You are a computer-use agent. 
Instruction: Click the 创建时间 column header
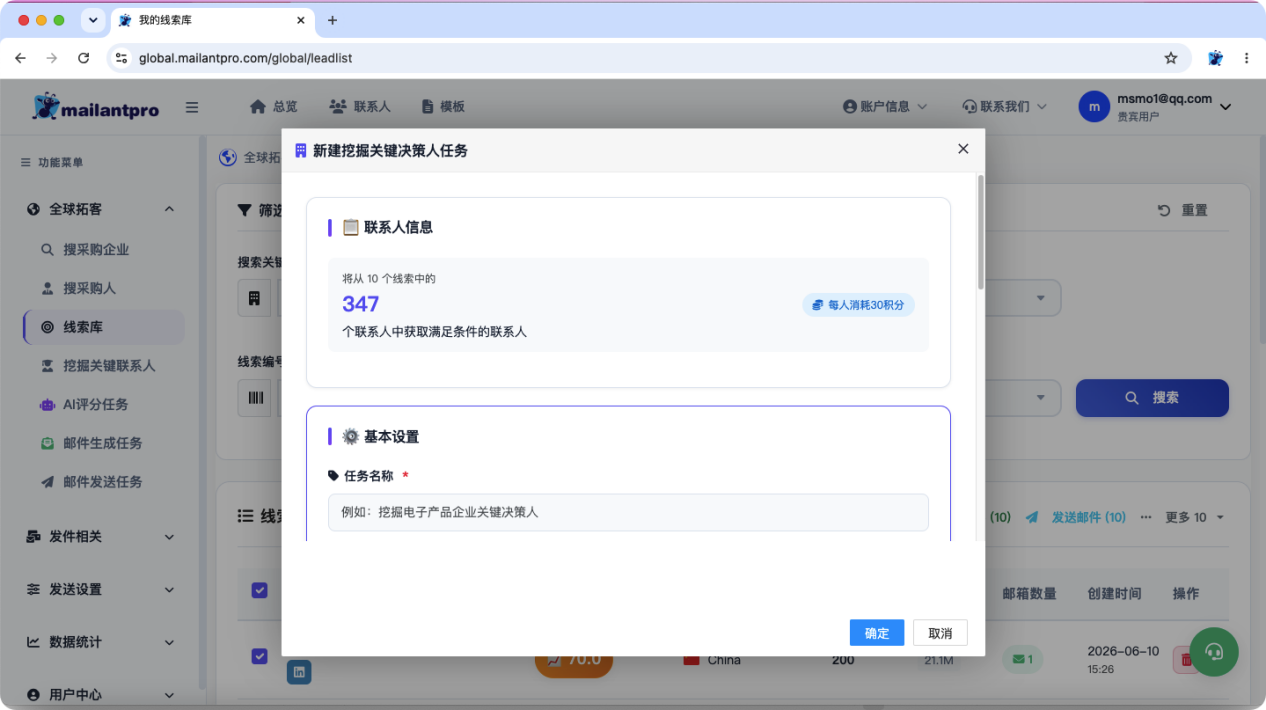point(1114,593)
